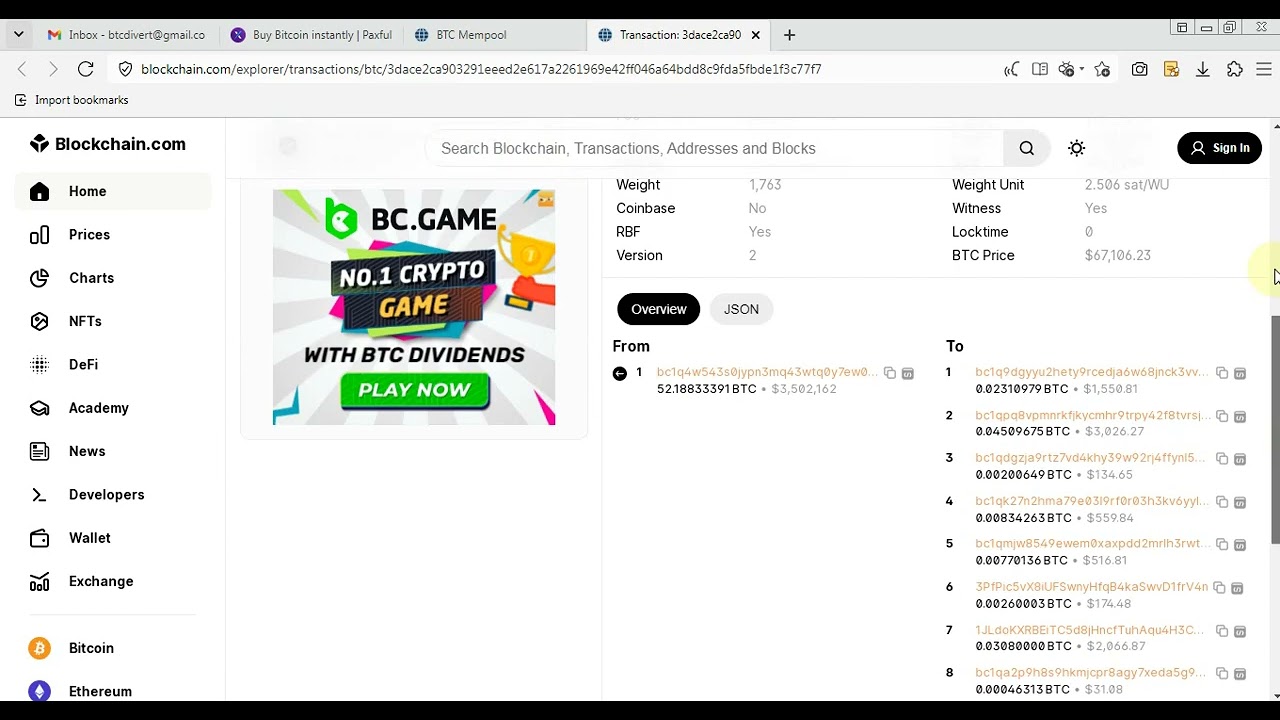1280x720 pixels.
Task: Switch to Gmail Inbox browser tab
Action: [x=126, y=35]
